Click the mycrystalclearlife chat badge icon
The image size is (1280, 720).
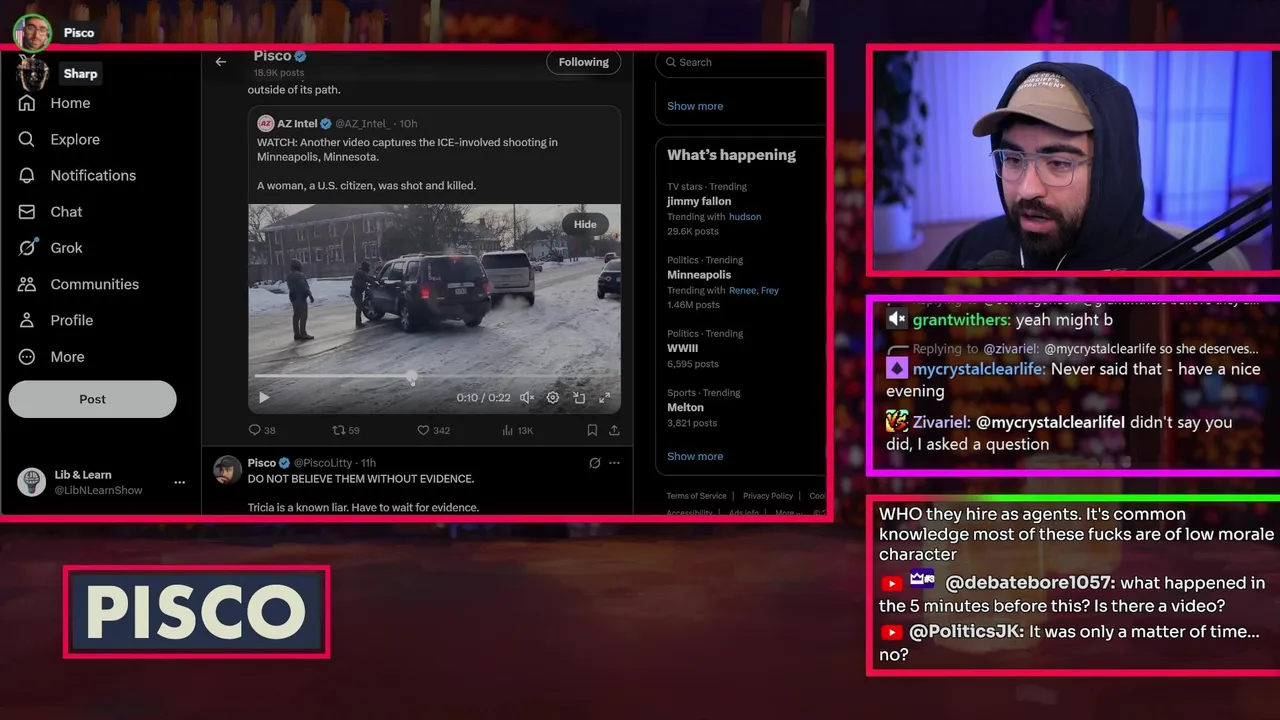coord(896,368)
